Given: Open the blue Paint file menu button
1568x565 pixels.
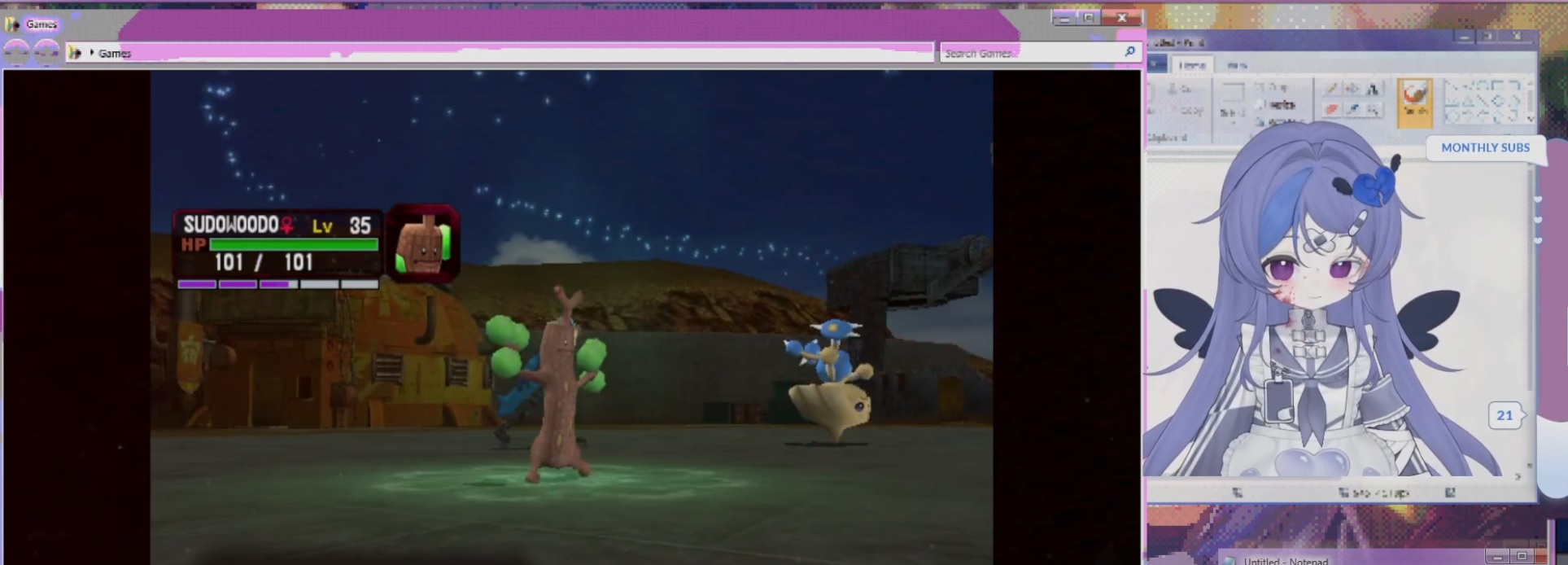Looking at the screenshot, I should tap(1157, 64).
